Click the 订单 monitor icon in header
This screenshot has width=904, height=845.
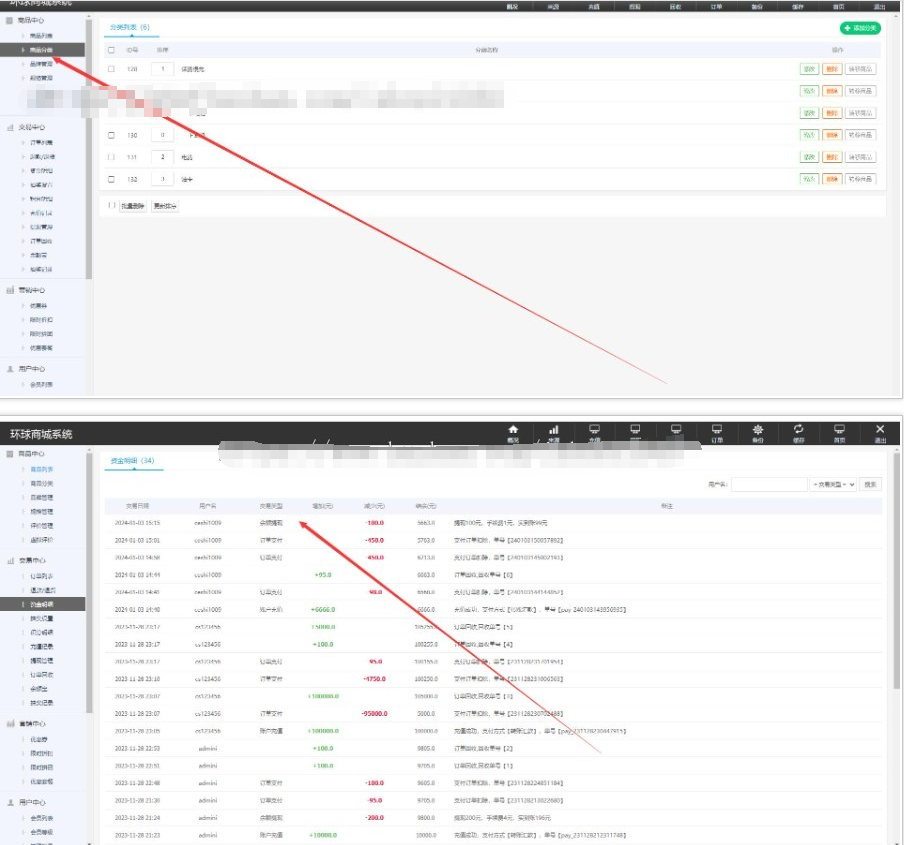tap(716, 429)
